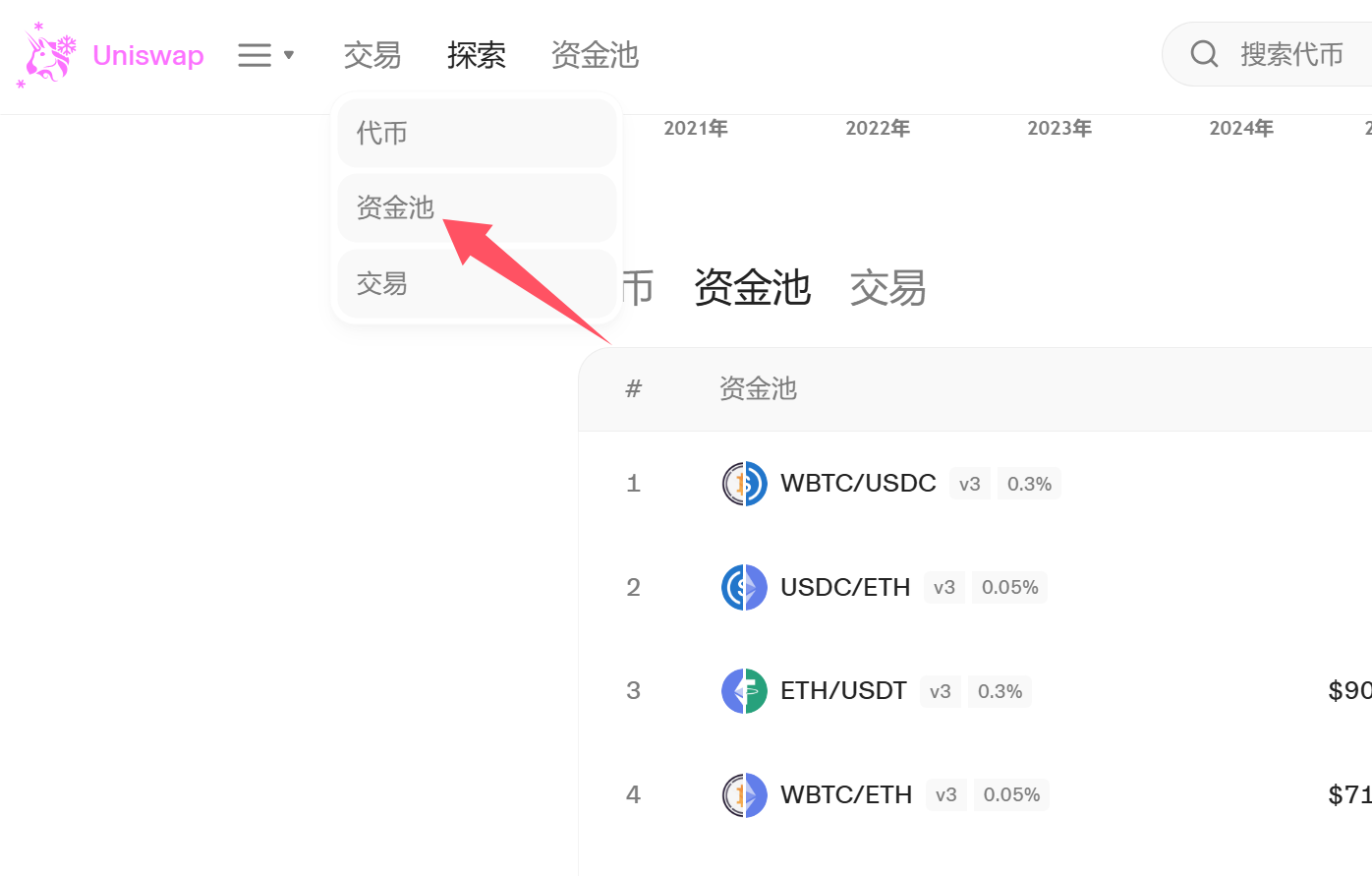Screen dimensions: 1372x876
Task: Click the 资金池 column header
Action: pos(758,388)
